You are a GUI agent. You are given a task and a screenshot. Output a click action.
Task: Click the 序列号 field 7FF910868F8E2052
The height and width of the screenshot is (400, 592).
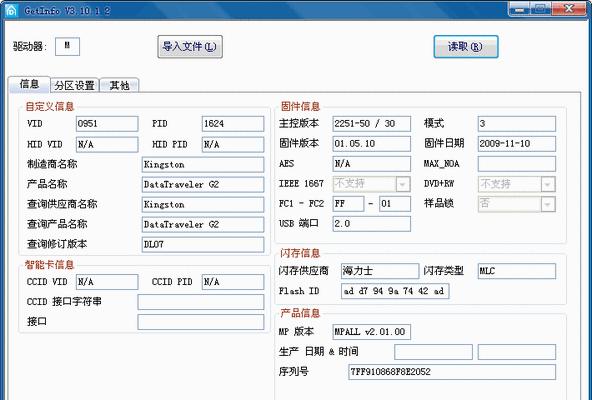click(x=452, y=372)
